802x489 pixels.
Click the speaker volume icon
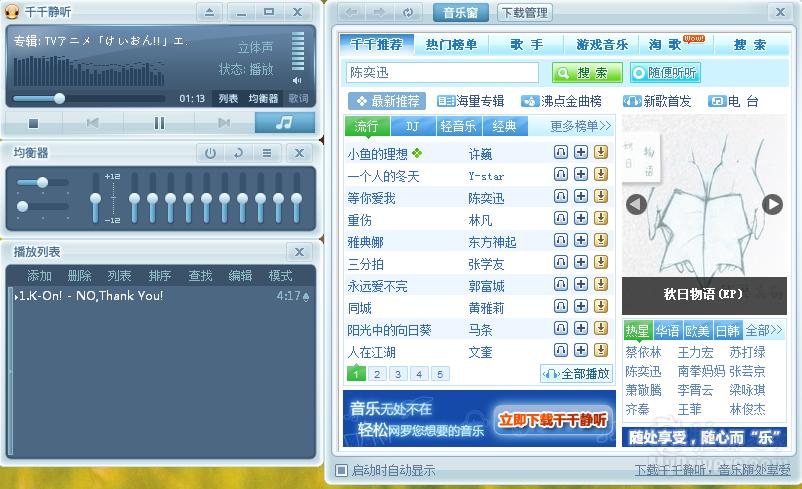(297, 80)
